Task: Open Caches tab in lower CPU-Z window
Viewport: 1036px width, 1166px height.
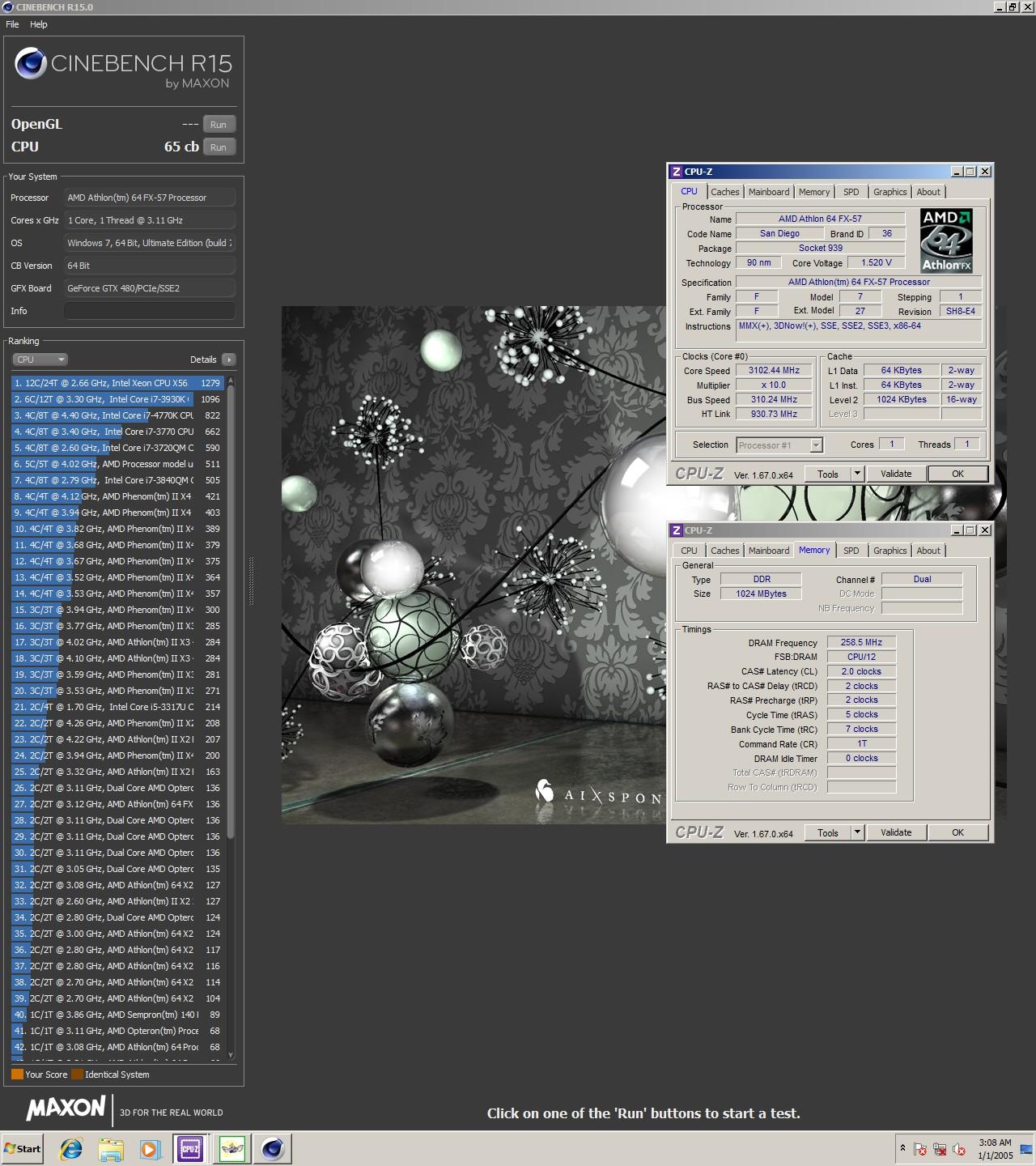Action: (725, 551)
